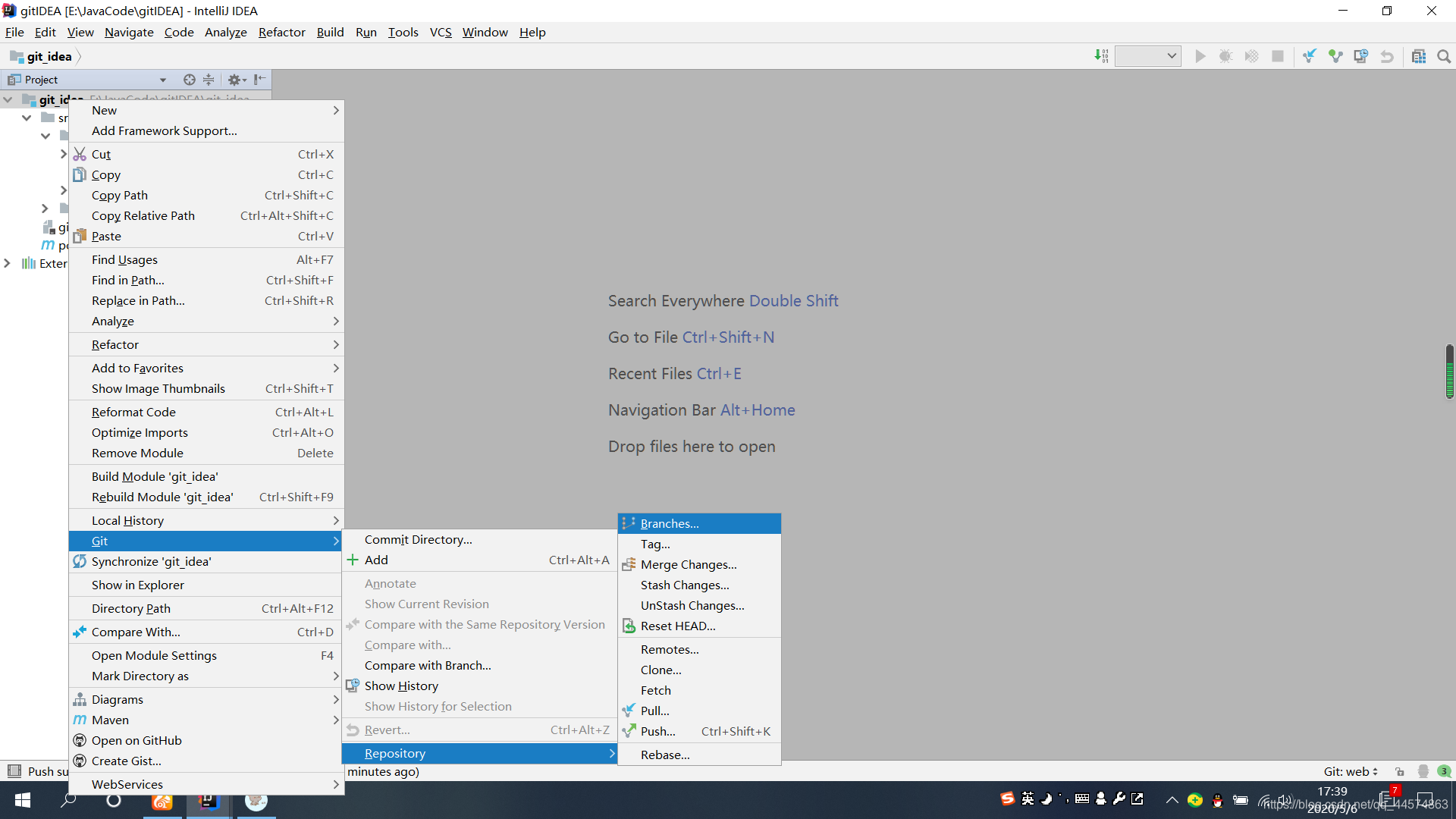Select Merge Changes... entry
1456x819 pixels.
click(x=699, y=565)
